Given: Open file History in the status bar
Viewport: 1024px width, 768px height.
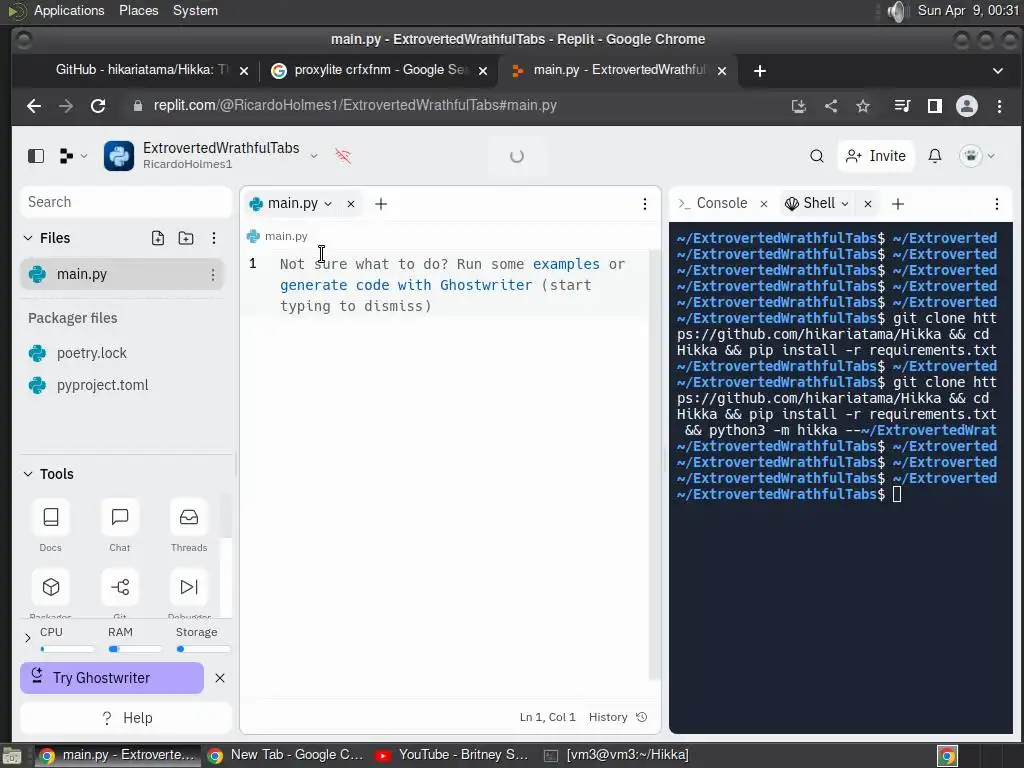Looking at the screenshot, I should [618, 717].
